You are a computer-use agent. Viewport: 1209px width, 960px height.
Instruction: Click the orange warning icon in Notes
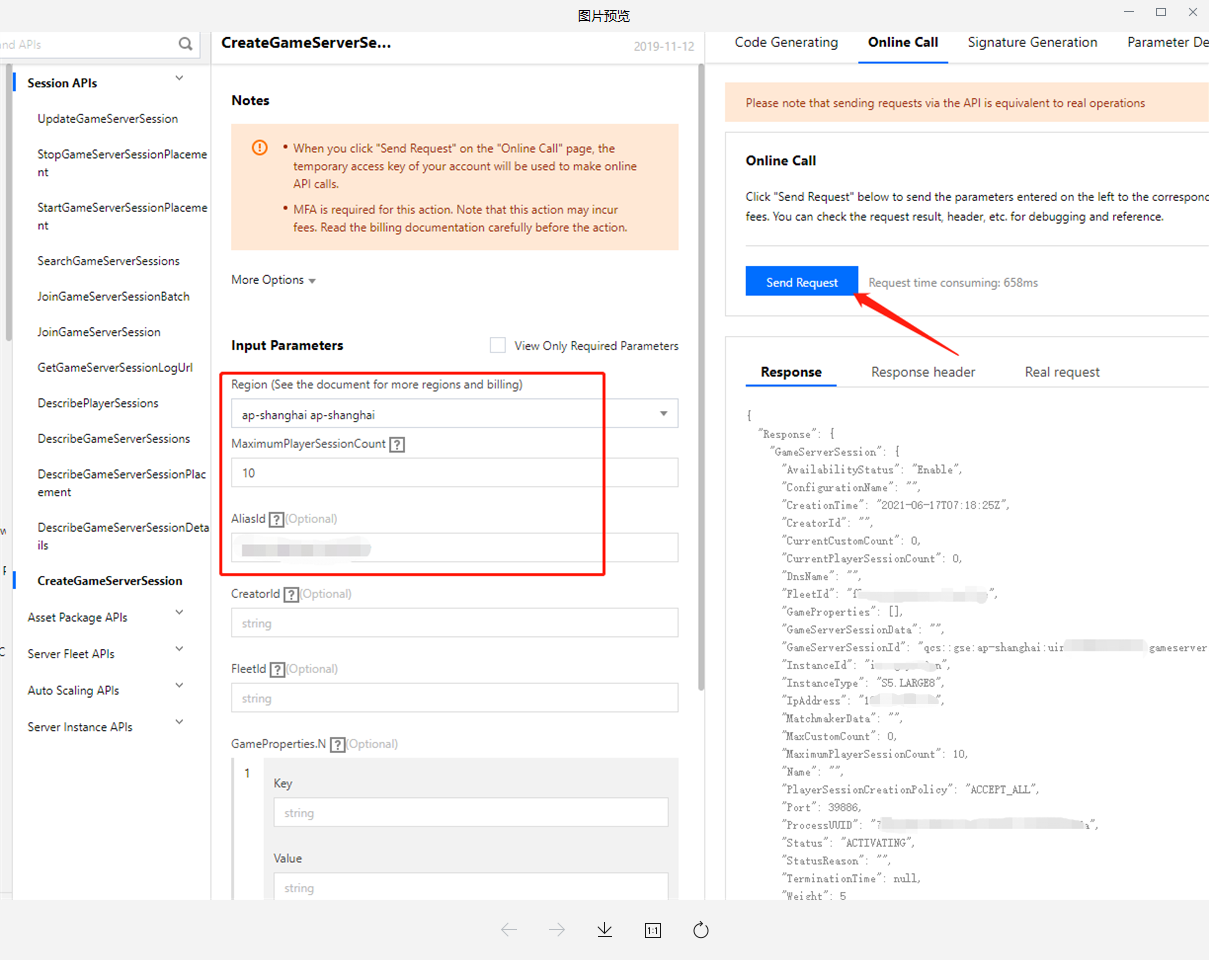tap(260, 148)
